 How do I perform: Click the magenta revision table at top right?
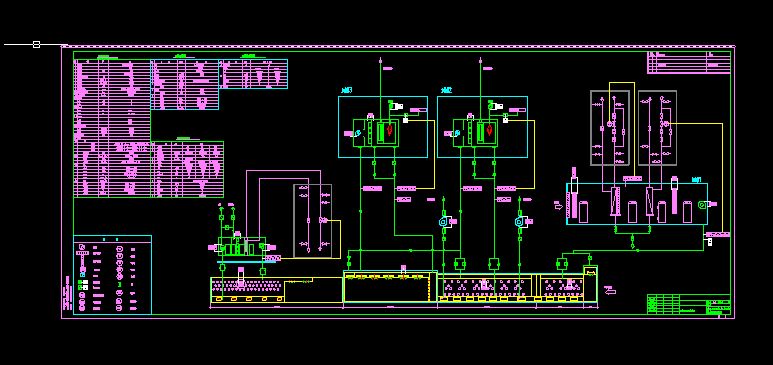point(689,62)
